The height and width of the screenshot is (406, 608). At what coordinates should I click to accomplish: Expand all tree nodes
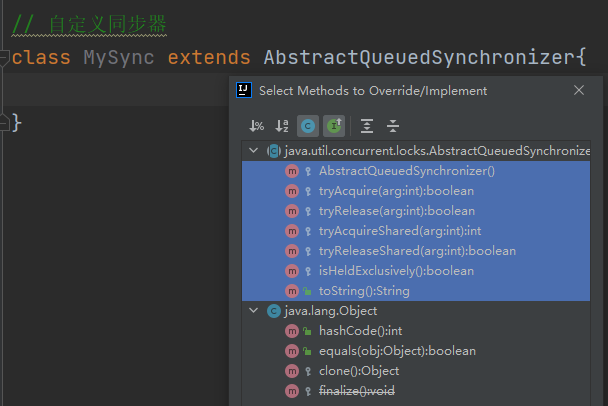click(x=367, y=126)
